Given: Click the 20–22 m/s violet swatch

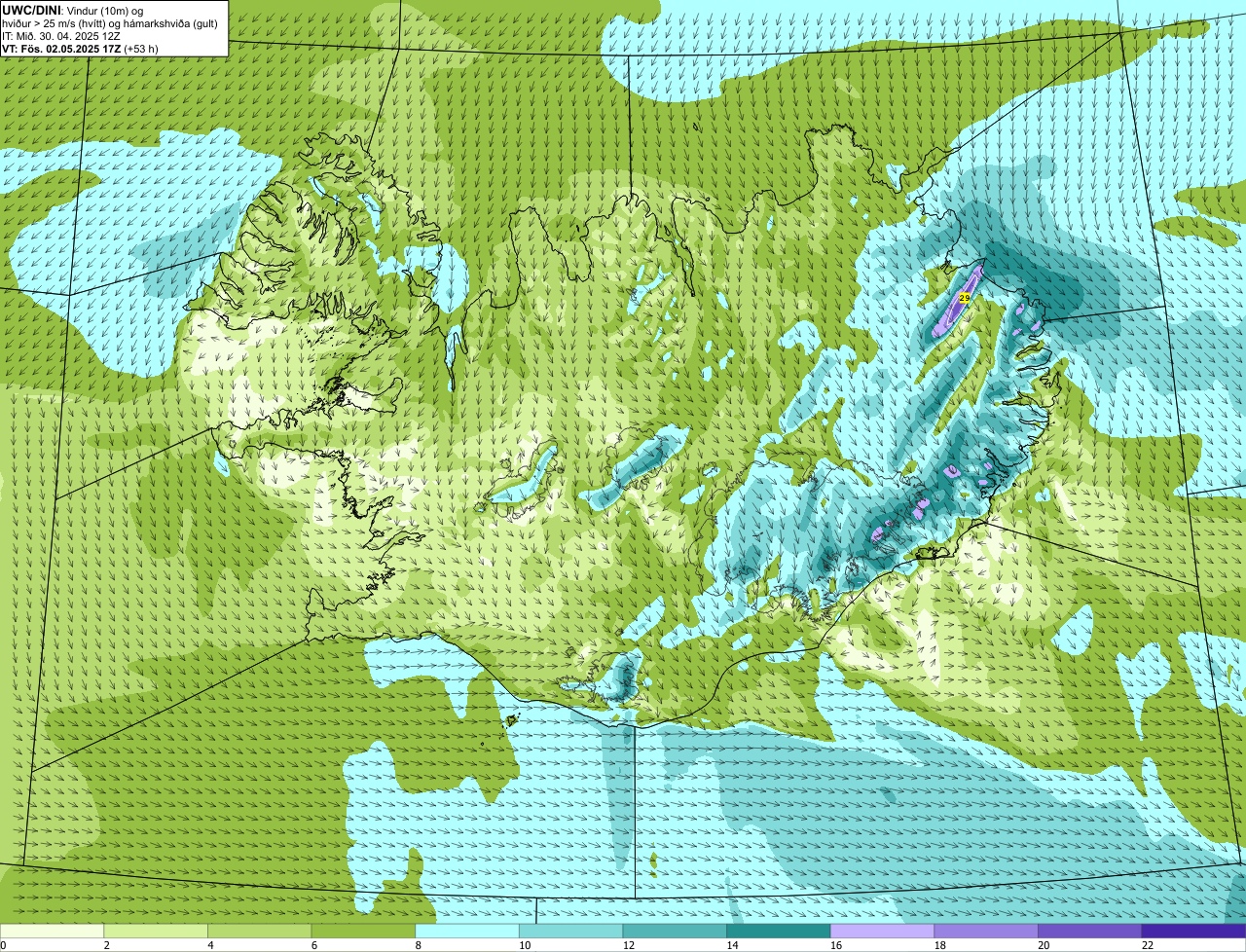Looking at the screenshot, I should (1090, 931).
